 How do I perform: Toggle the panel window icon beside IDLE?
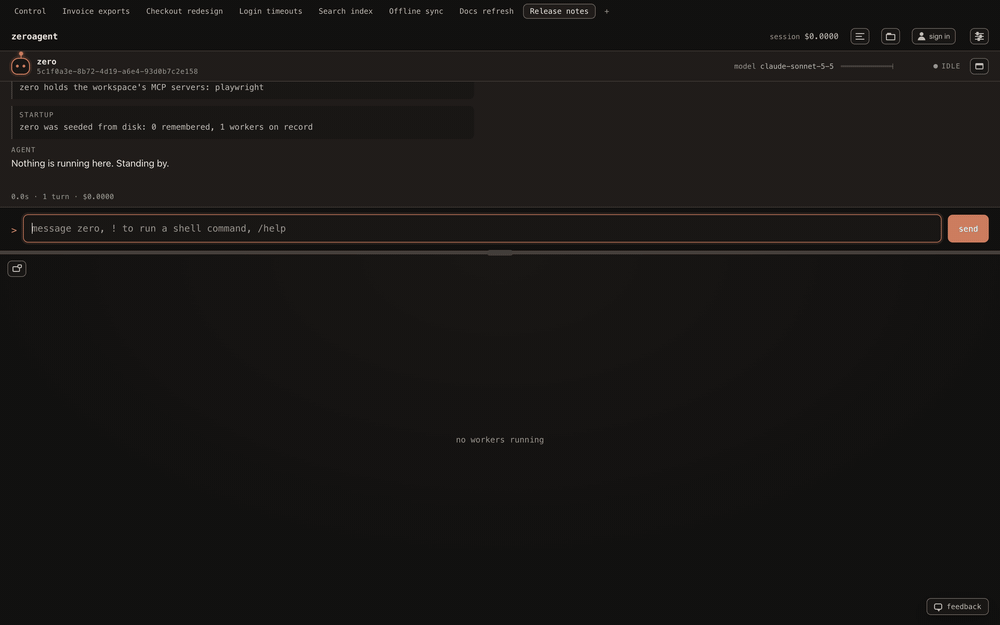tap(979, 66)
